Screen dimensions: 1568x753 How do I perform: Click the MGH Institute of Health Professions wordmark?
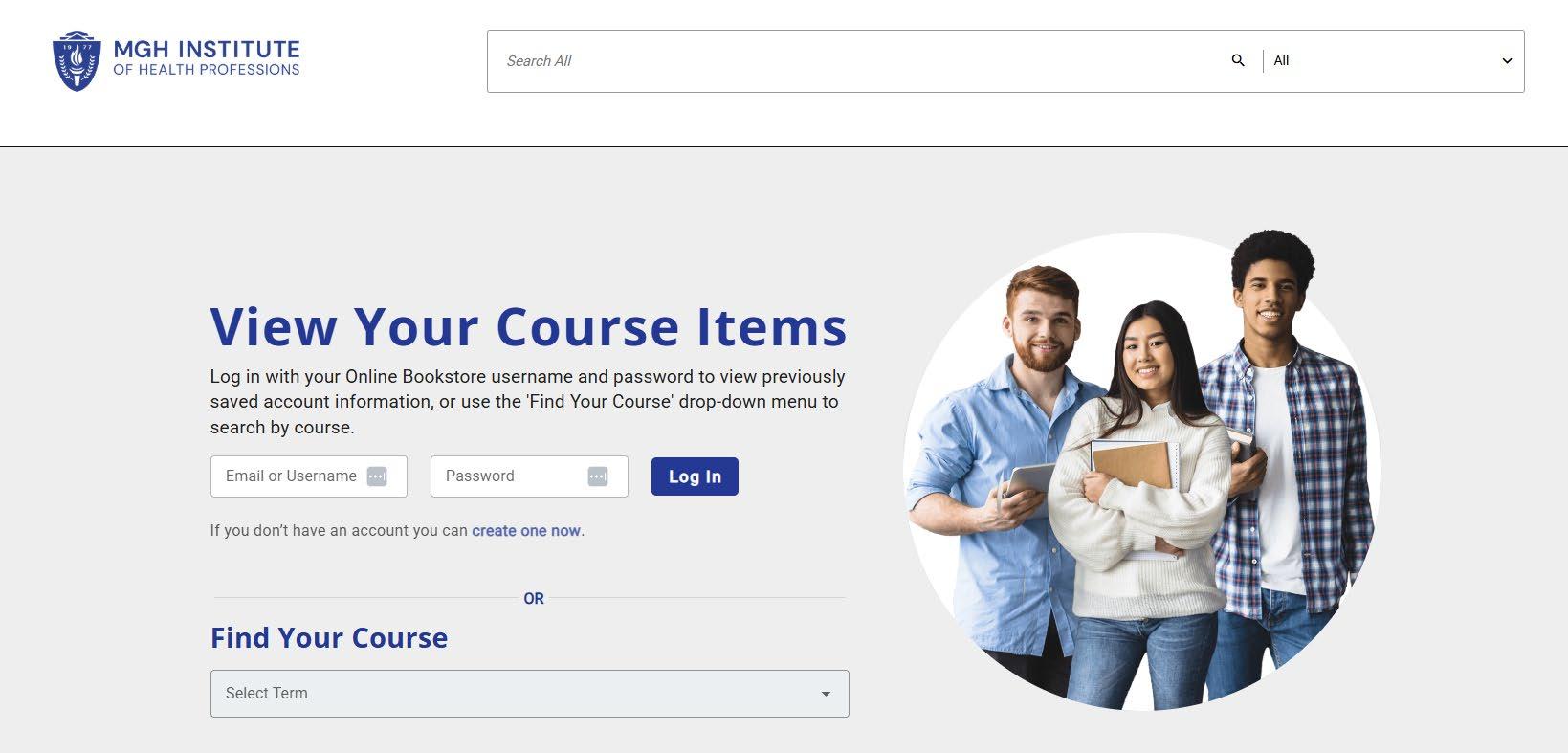(207, 57)
